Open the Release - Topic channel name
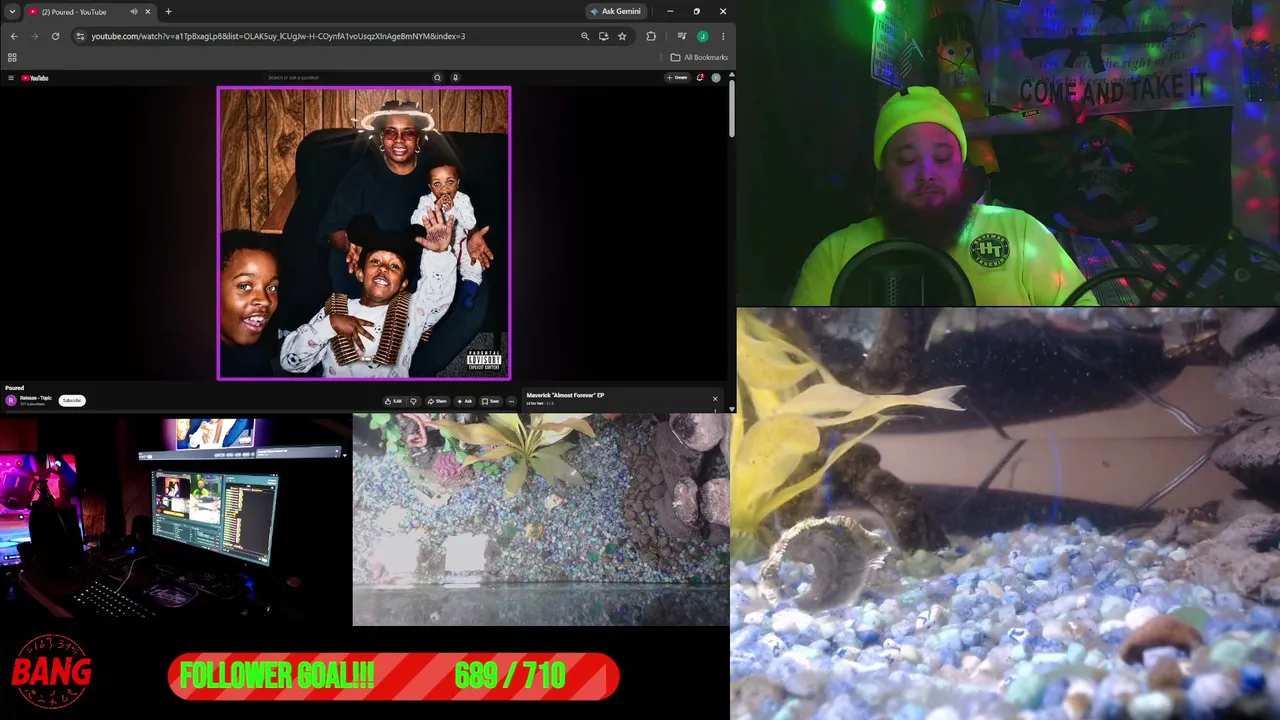Screen dimensions: 1280x720 [x=36, y=398]
